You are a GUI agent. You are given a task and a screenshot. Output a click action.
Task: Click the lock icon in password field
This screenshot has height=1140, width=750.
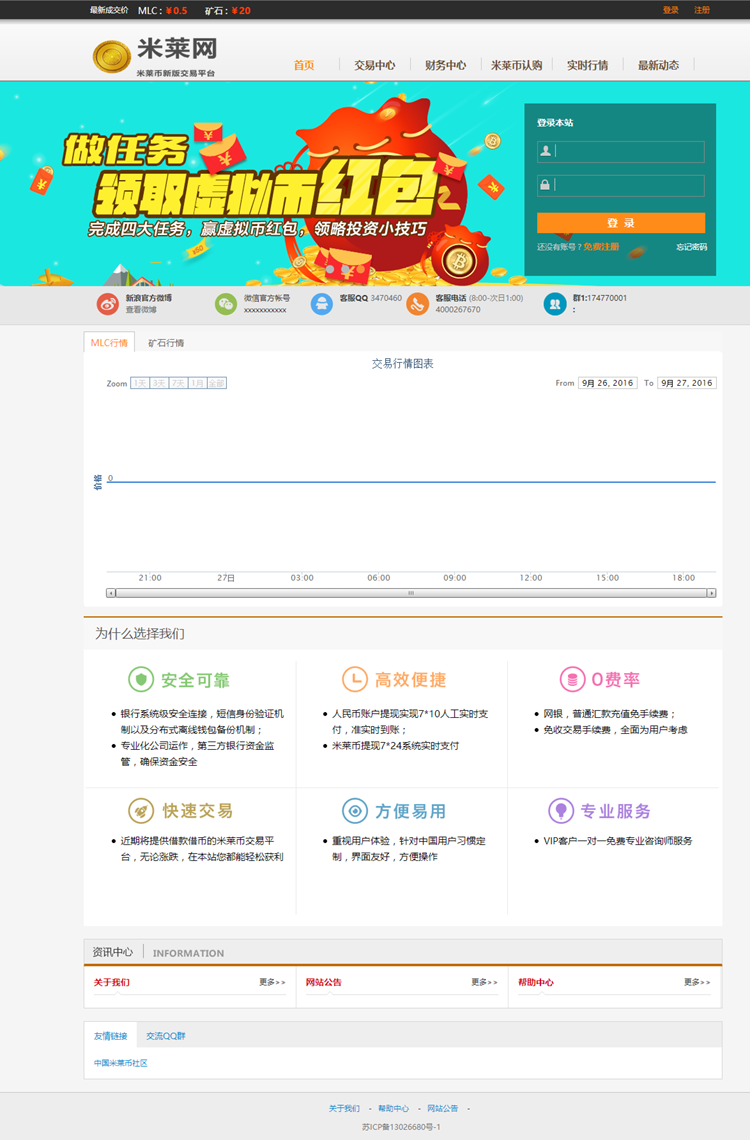(x=545, y=185)
